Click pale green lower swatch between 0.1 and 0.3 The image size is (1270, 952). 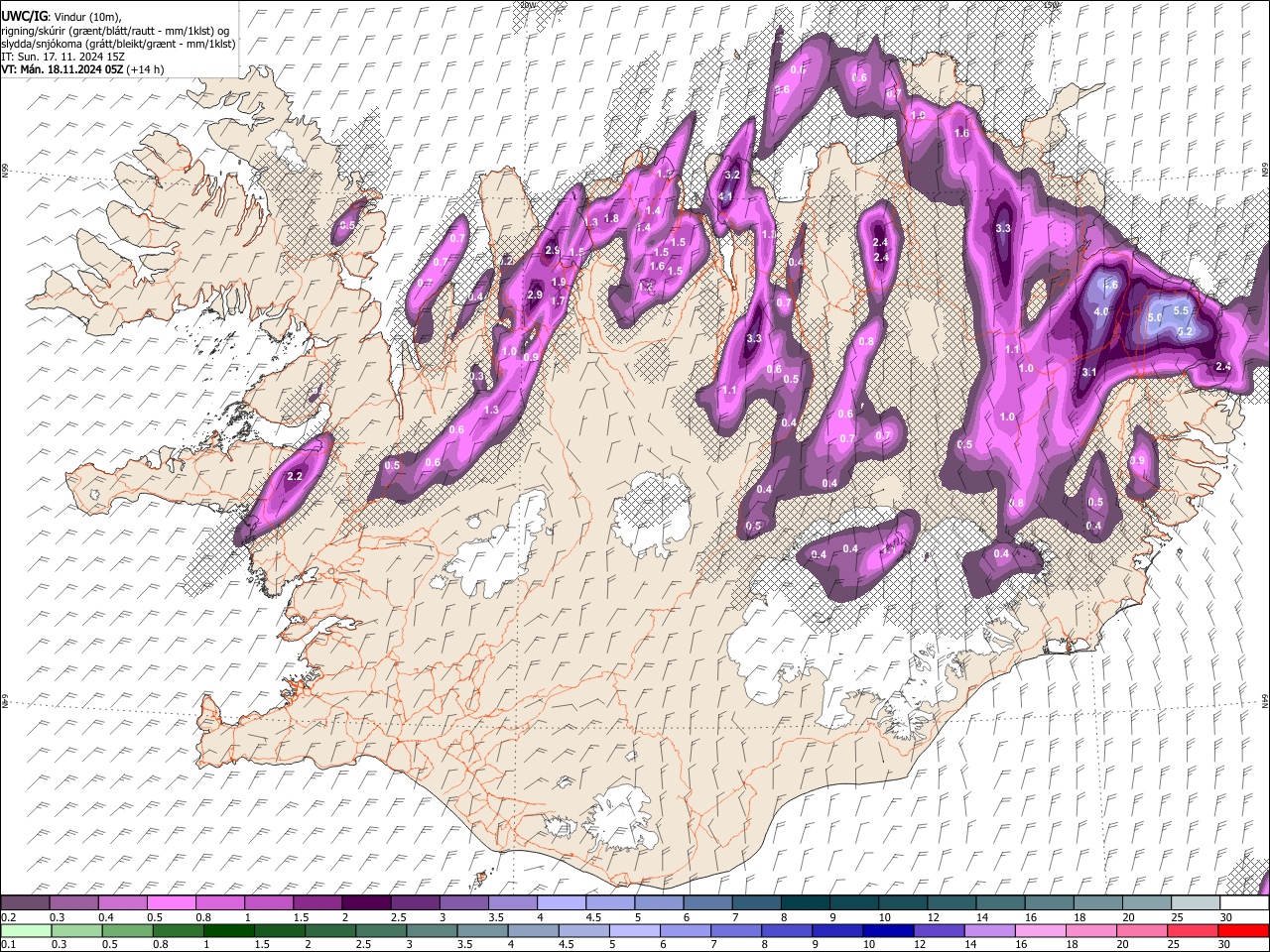[x=26, y=930]
